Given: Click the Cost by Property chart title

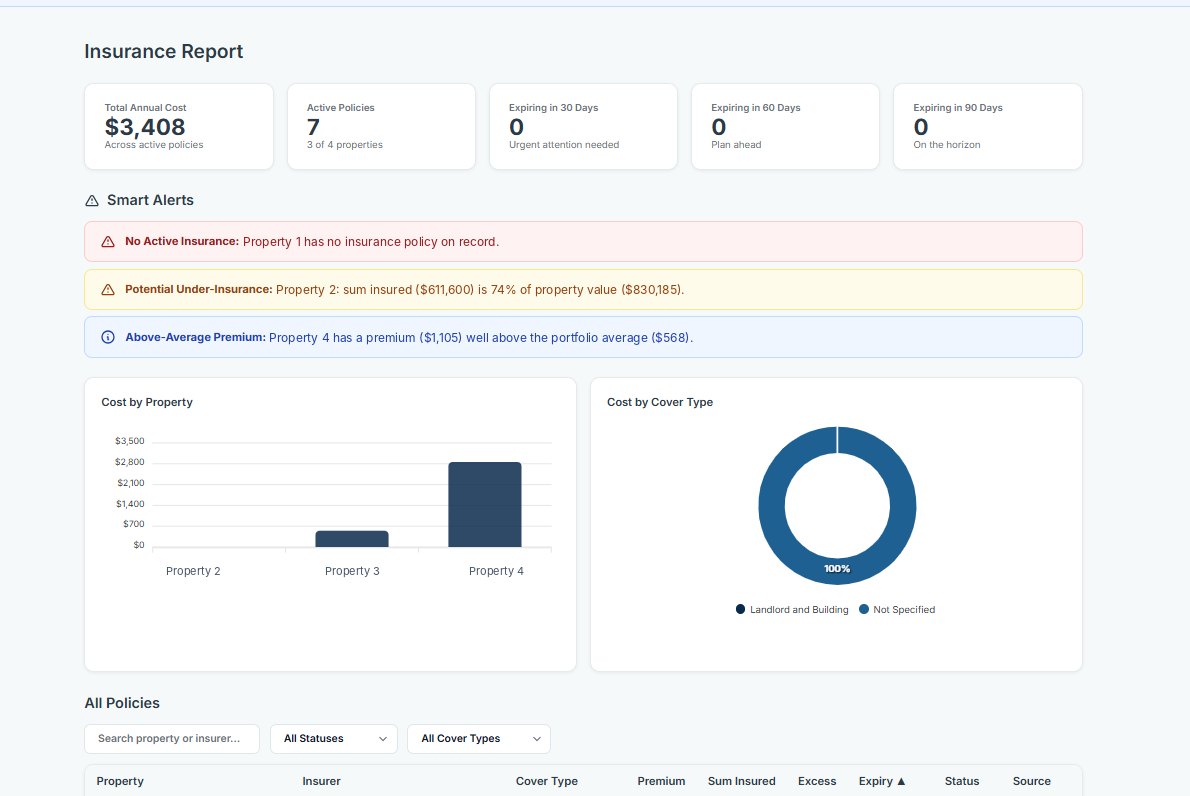Looking at the screenshot, I should [x=147, y=402].
